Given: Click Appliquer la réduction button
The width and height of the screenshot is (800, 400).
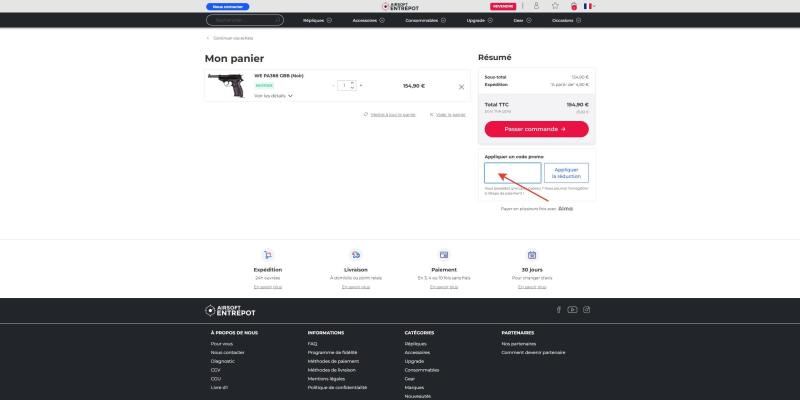Looking at the screenshot, I should pos(566,173).
